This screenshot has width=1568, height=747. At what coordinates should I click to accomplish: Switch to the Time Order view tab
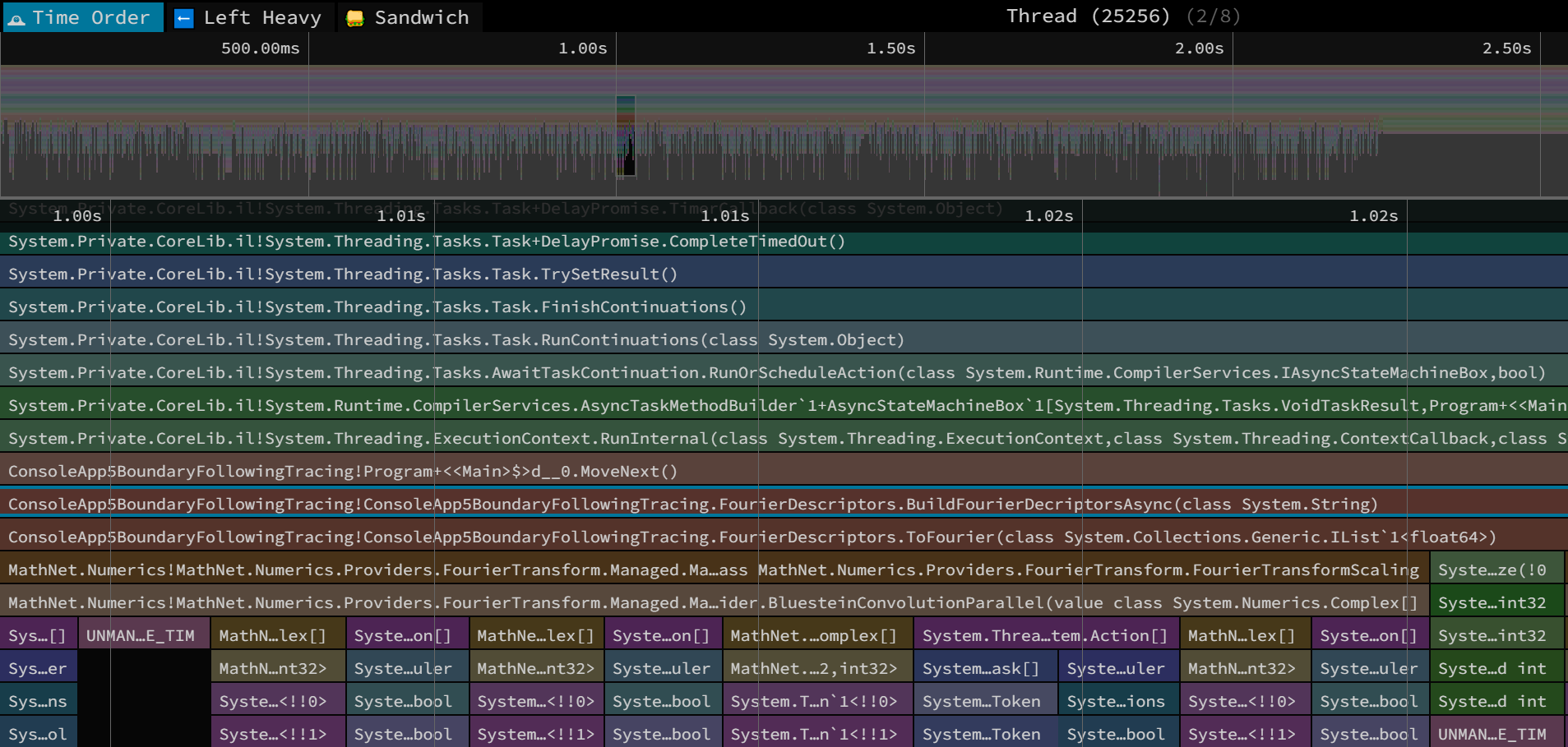(83, 17)
